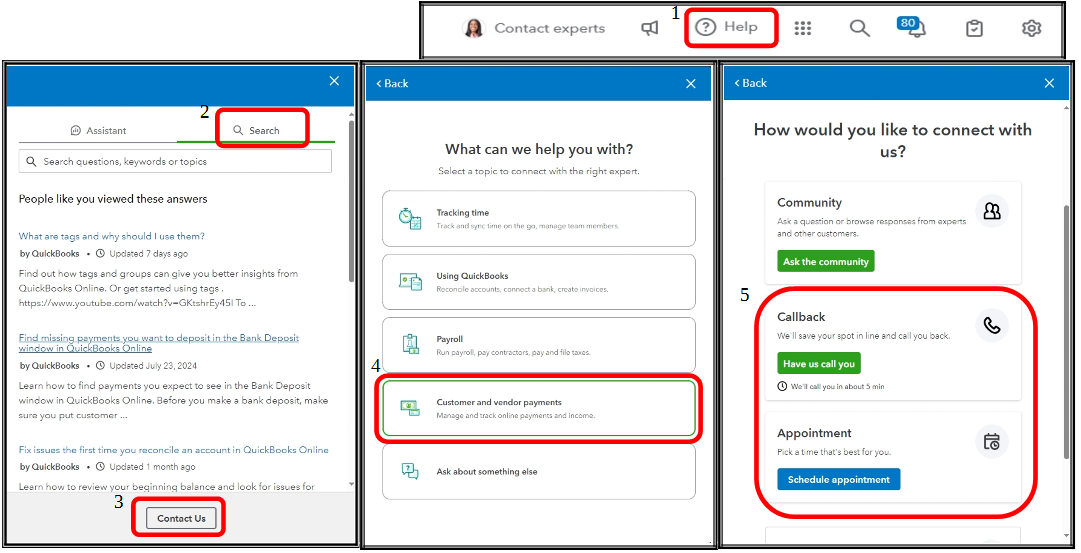Go Back from the connect options panel

coord(751,83)
